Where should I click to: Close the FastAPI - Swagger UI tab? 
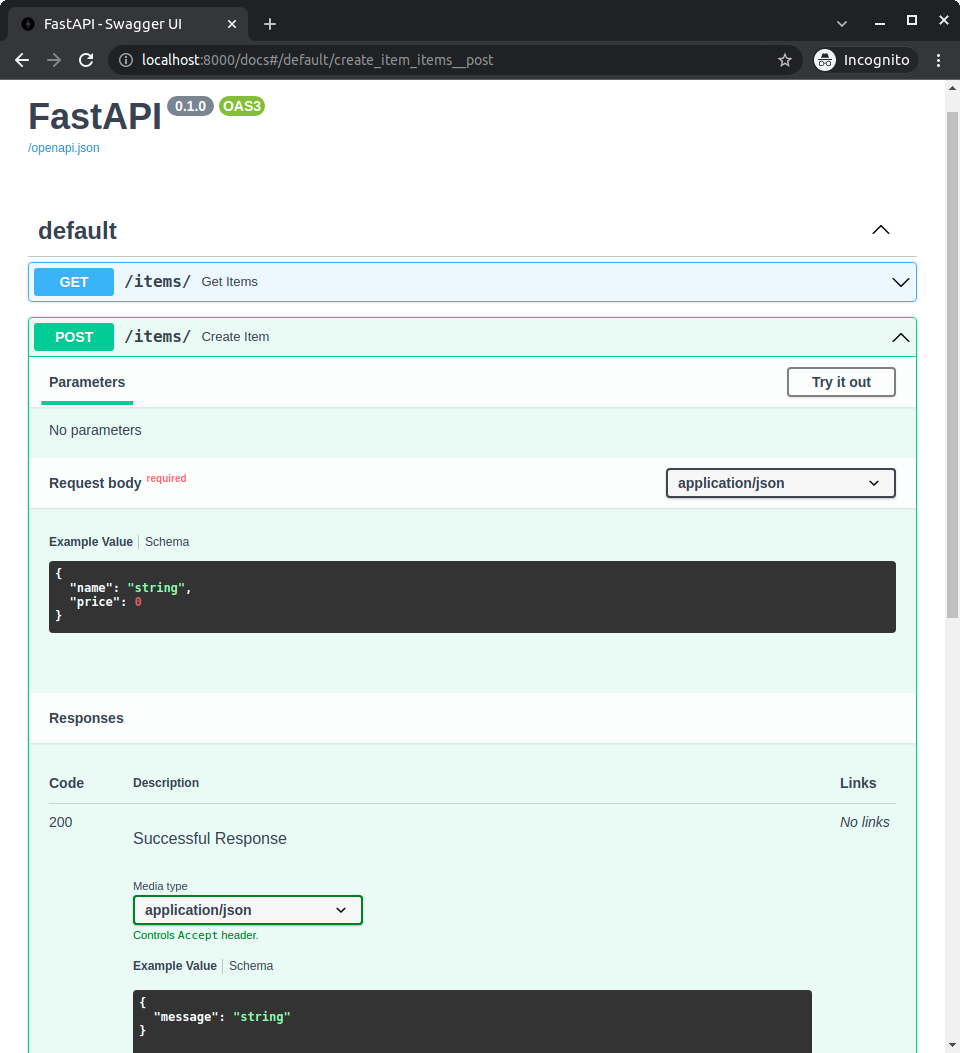coord(231,24)
